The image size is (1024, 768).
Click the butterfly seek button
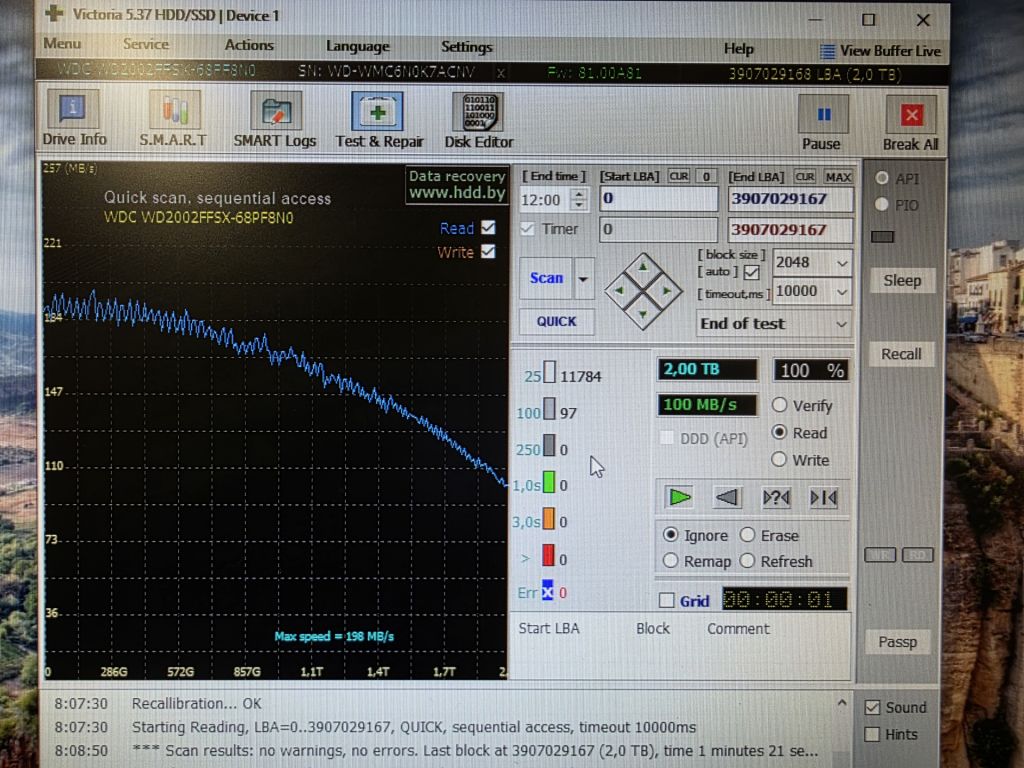click(x=824, y=498)
